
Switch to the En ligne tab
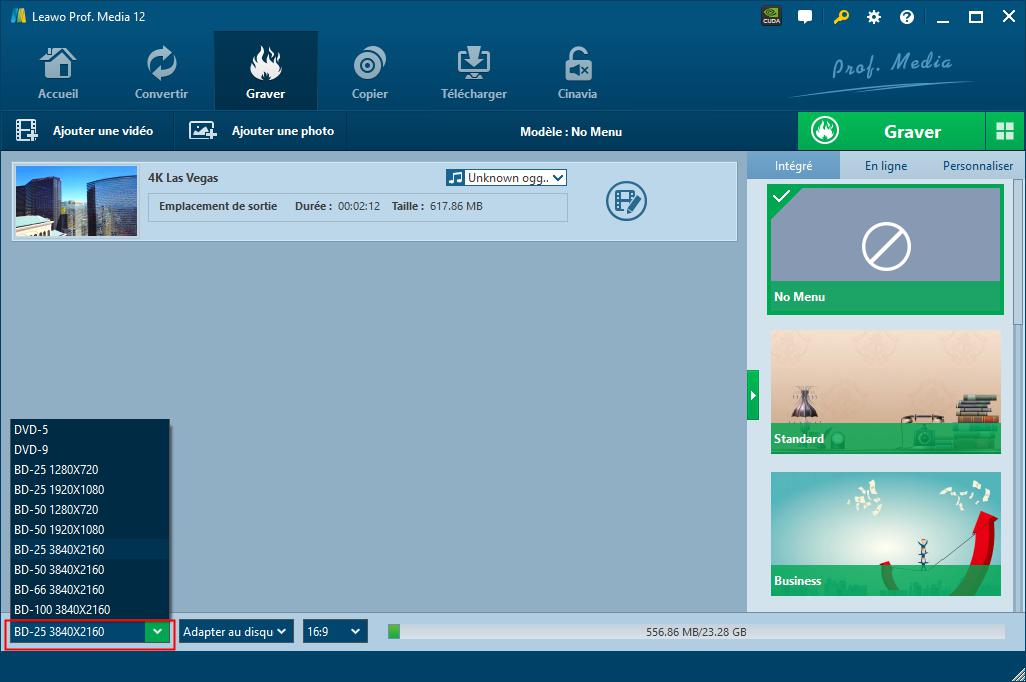(x=886, y=166)
